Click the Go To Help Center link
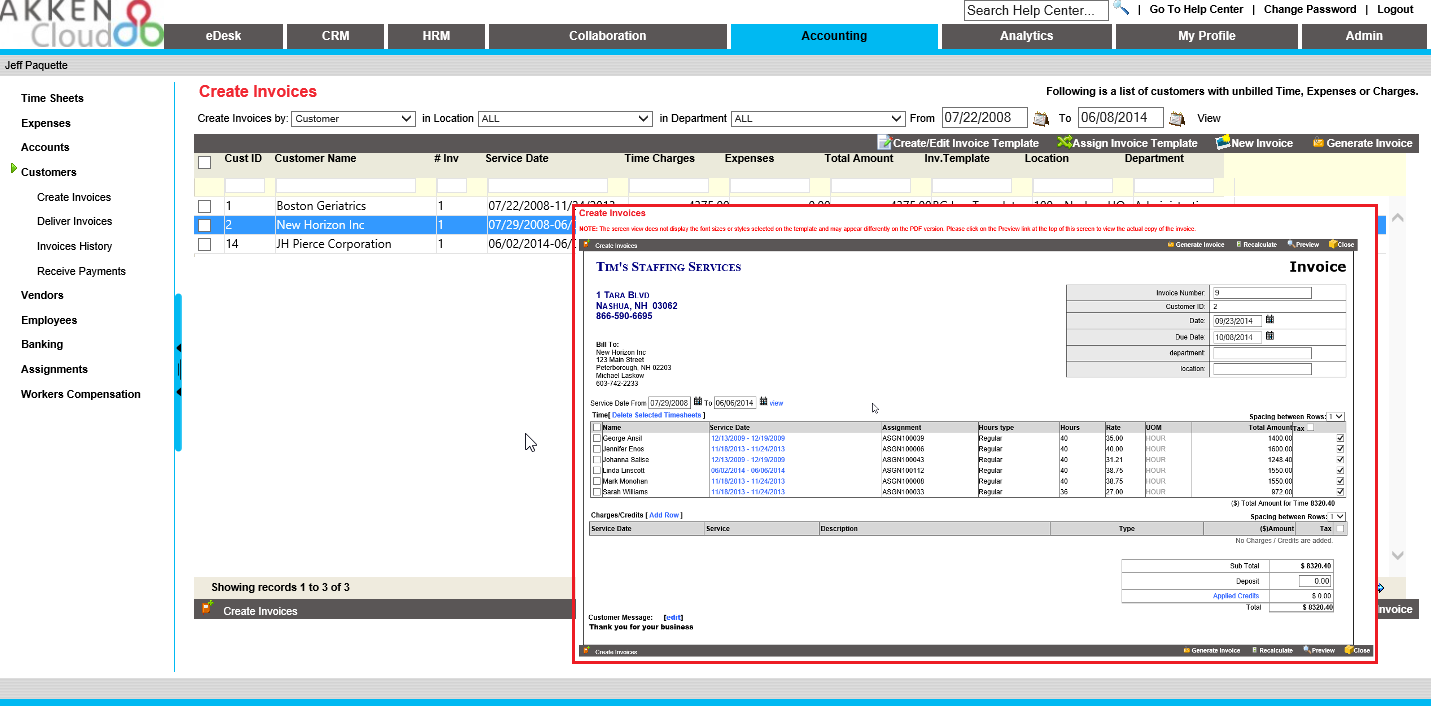 (x=1196, y=9)
